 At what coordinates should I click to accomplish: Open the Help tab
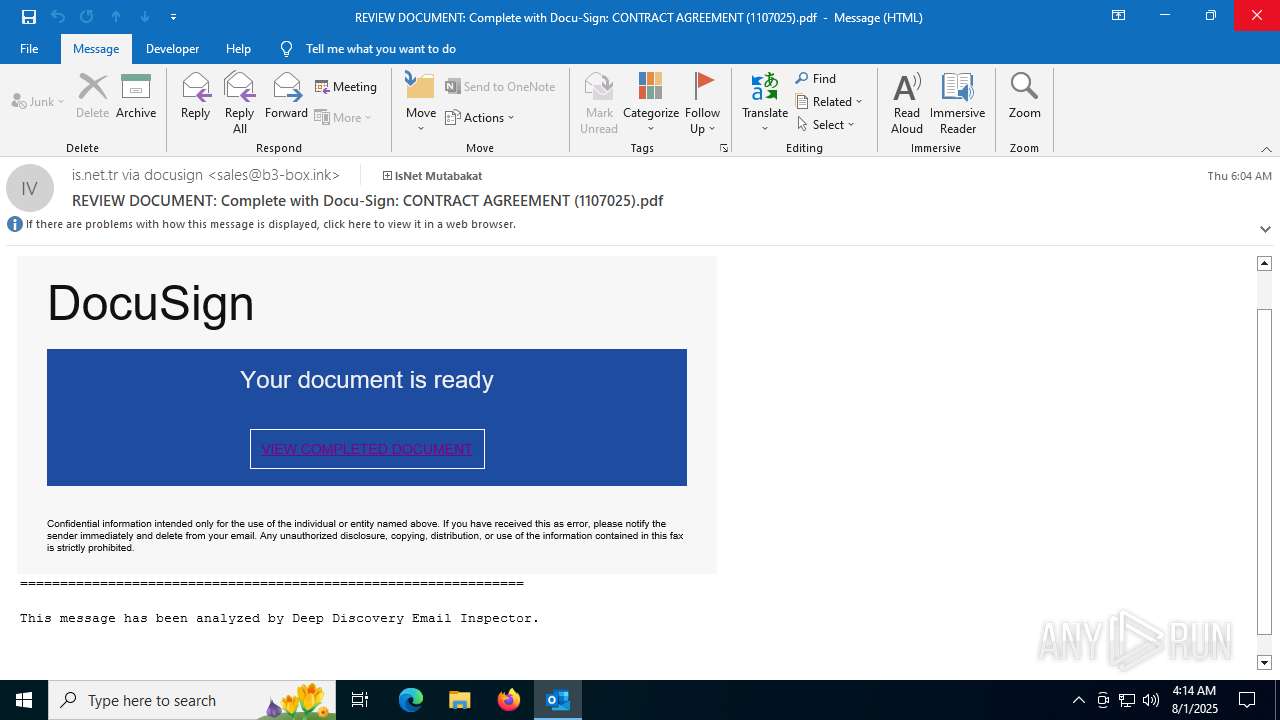(x=238, y=48)
